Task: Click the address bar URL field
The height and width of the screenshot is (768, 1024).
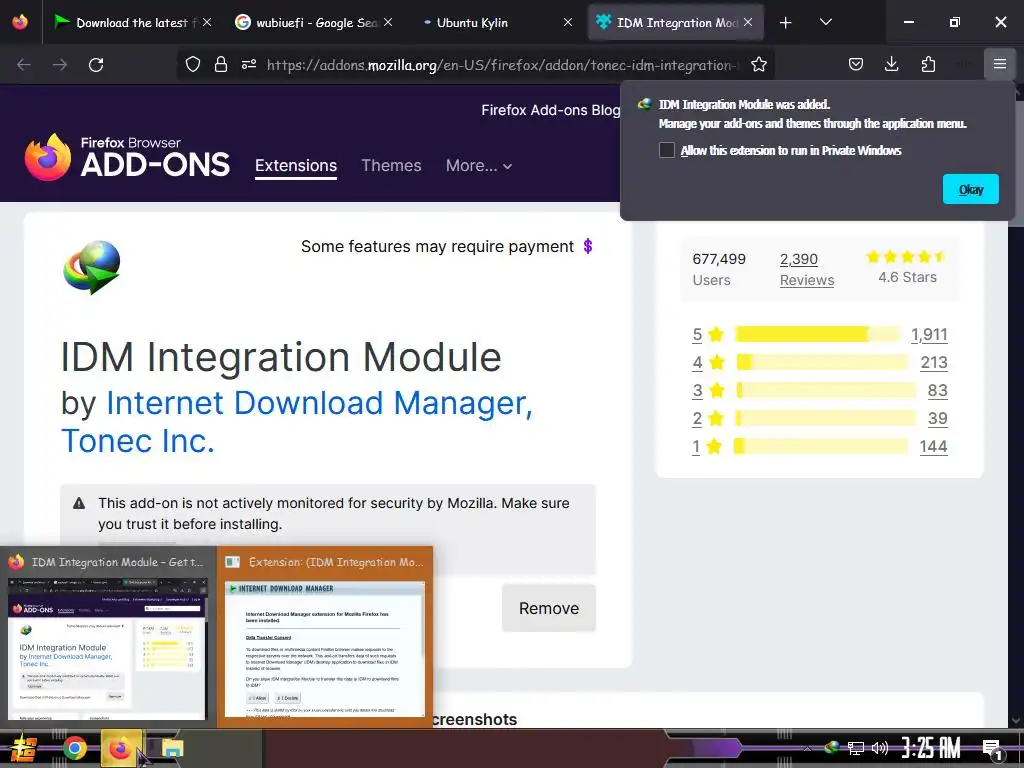Action: (x=503, y=64)
